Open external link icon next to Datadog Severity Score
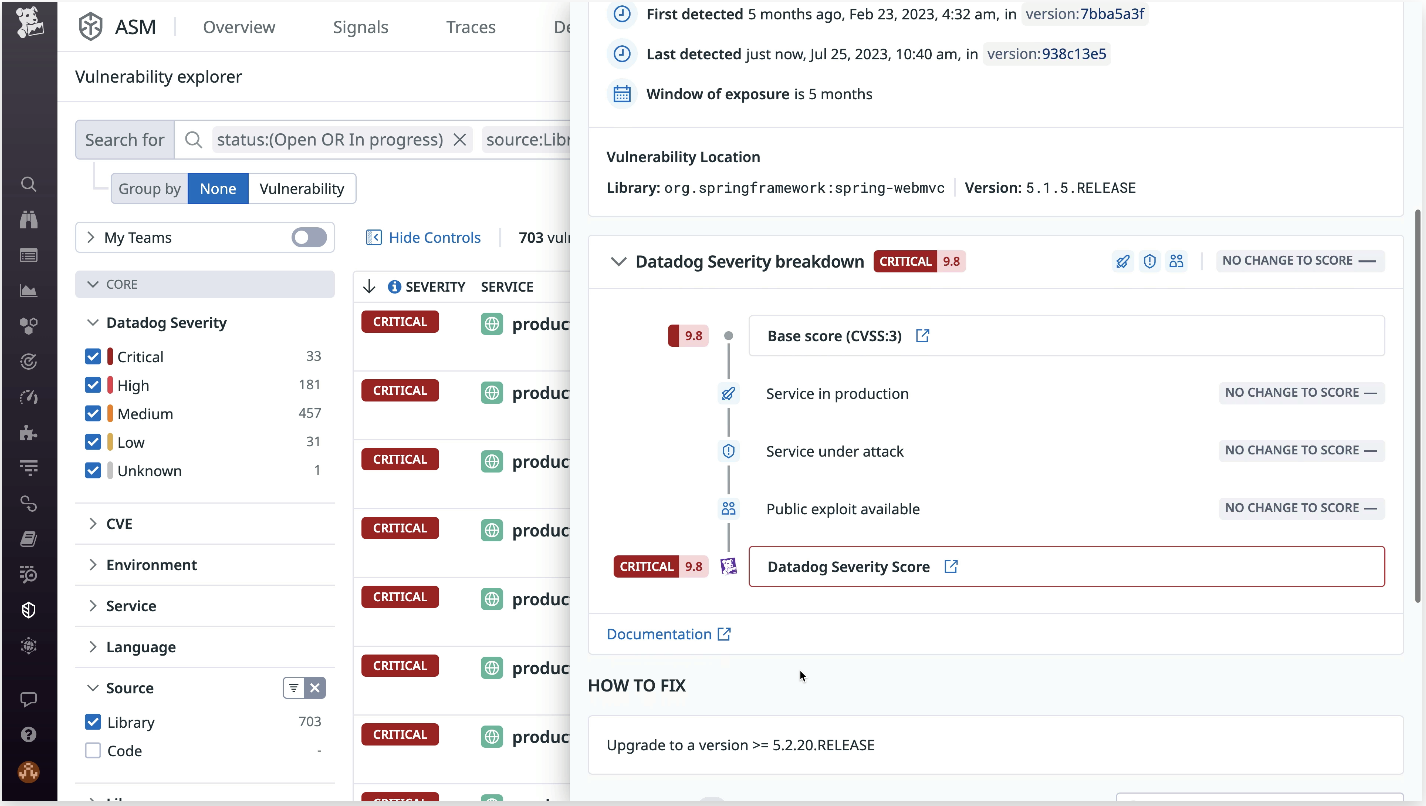This screenshot has height=806, width=1426. click(x=951, y=567)
